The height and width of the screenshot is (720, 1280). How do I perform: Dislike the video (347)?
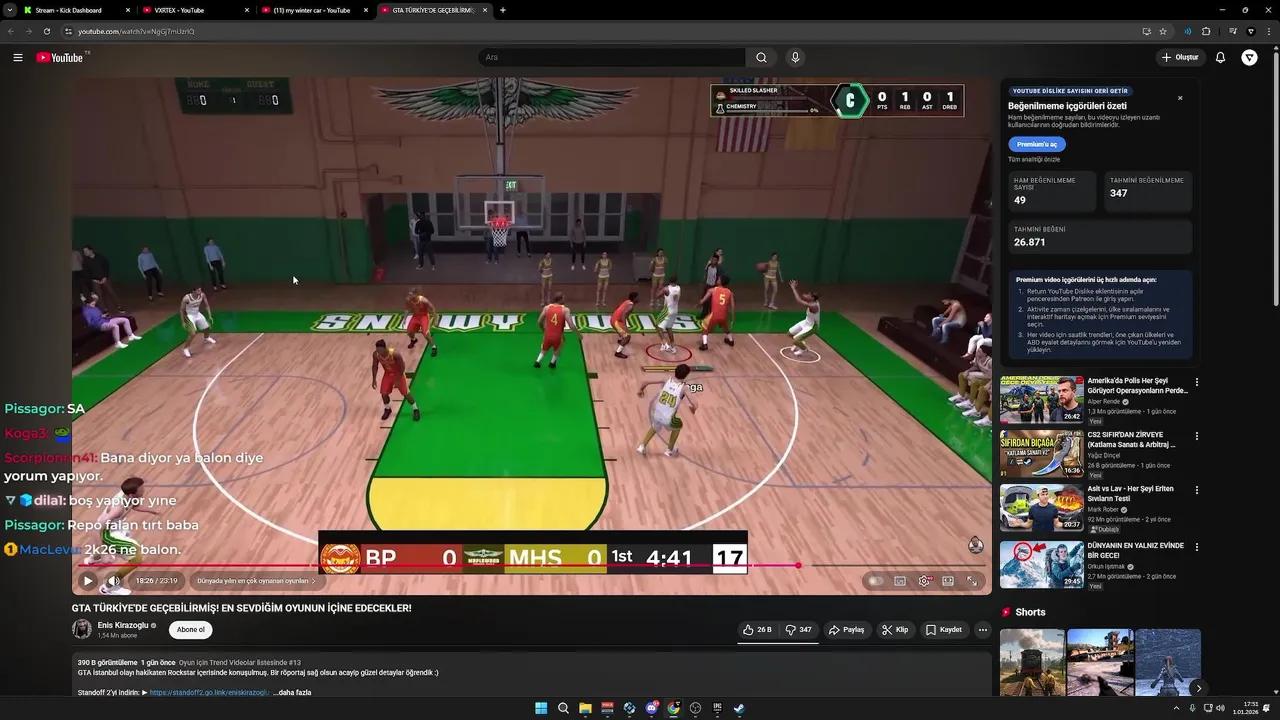pos(799,630)
